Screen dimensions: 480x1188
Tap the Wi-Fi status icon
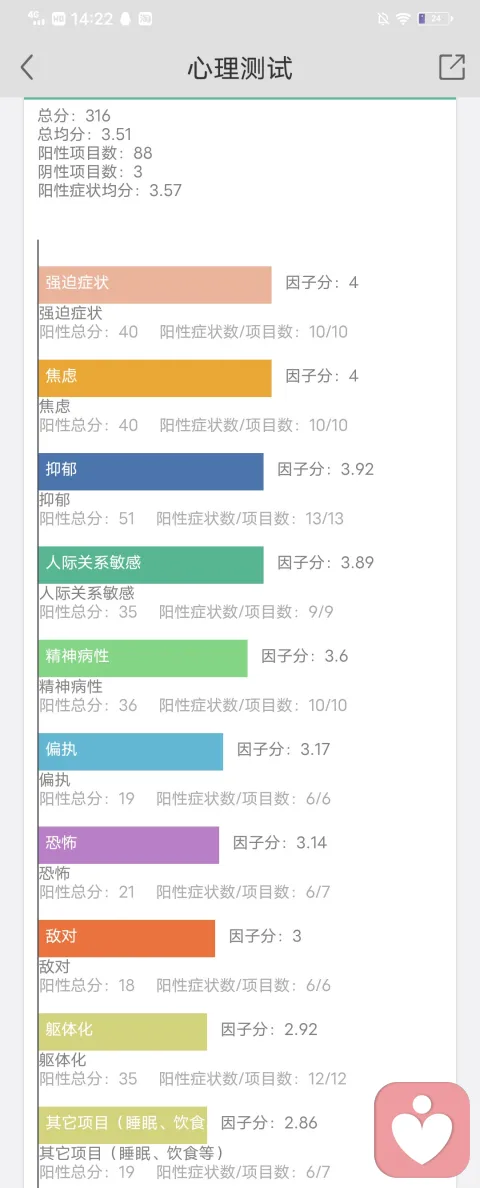pyautogui.click(x=403, y=19)
